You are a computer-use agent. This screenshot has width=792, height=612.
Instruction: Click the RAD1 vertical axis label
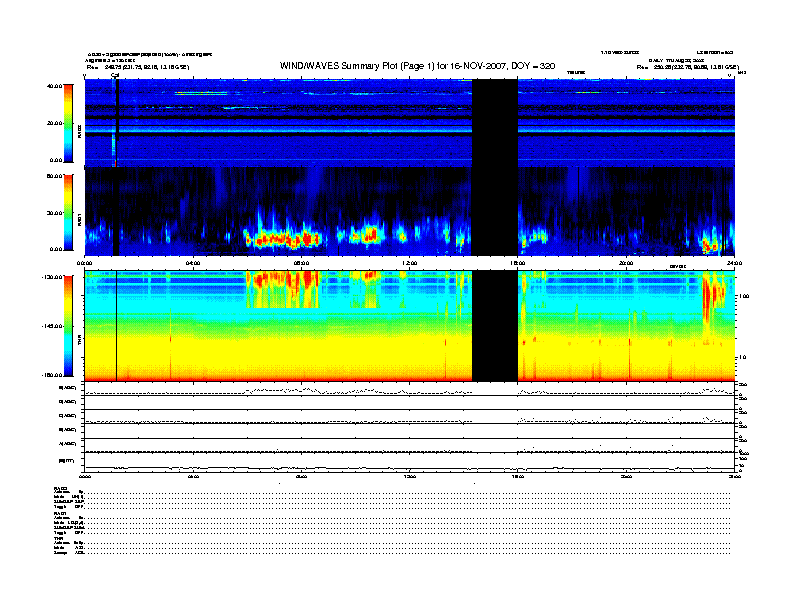coord(79,219)
